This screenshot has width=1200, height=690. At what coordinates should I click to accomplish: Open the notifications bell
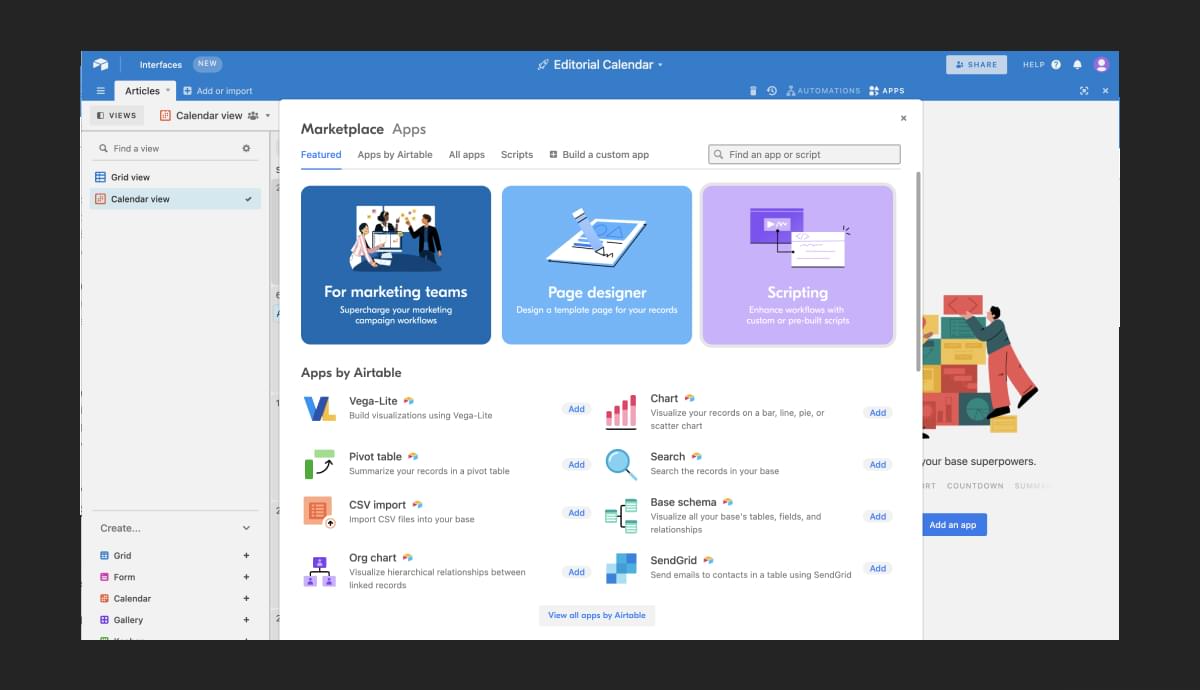tap(1078, 64)
